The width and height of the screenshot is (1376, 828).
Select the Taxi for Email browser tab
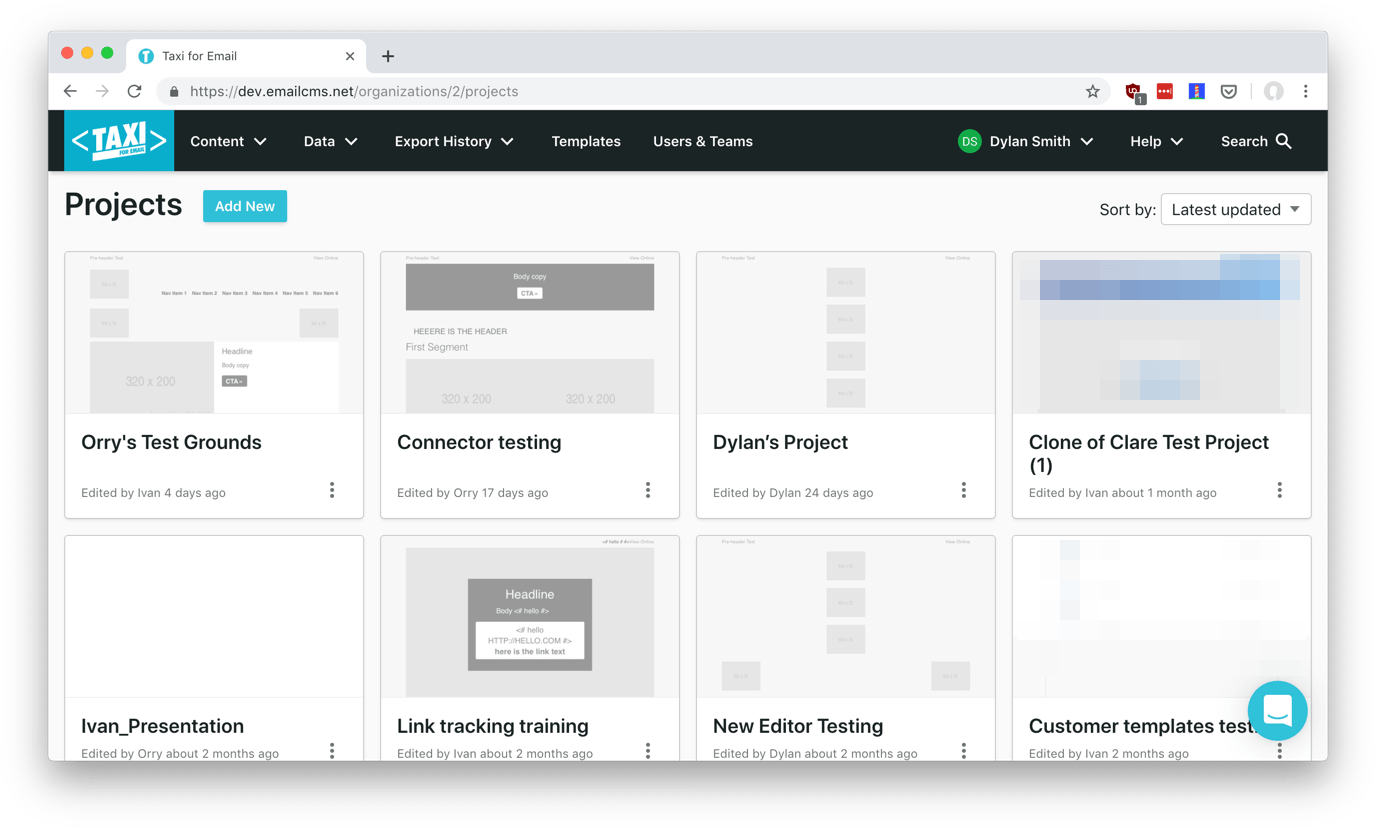tap(246, 56)
